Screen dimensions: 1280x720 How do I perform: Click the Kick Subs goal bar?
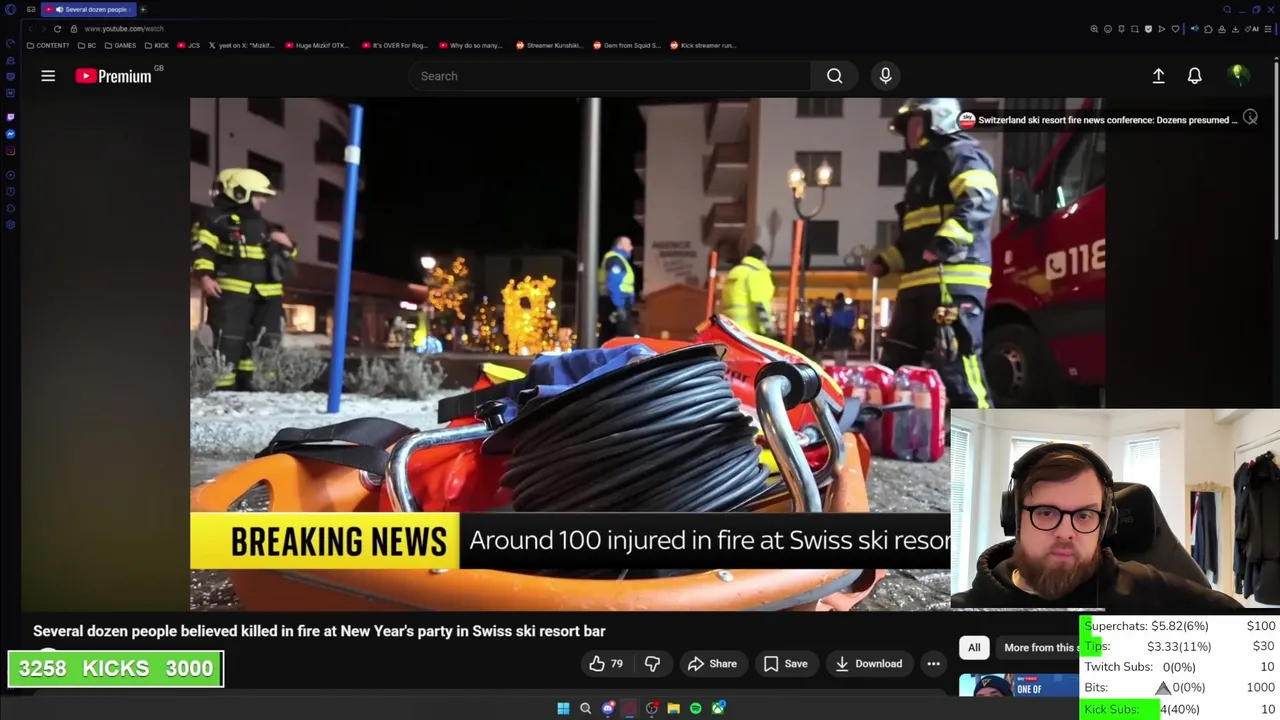[1180, 709]
